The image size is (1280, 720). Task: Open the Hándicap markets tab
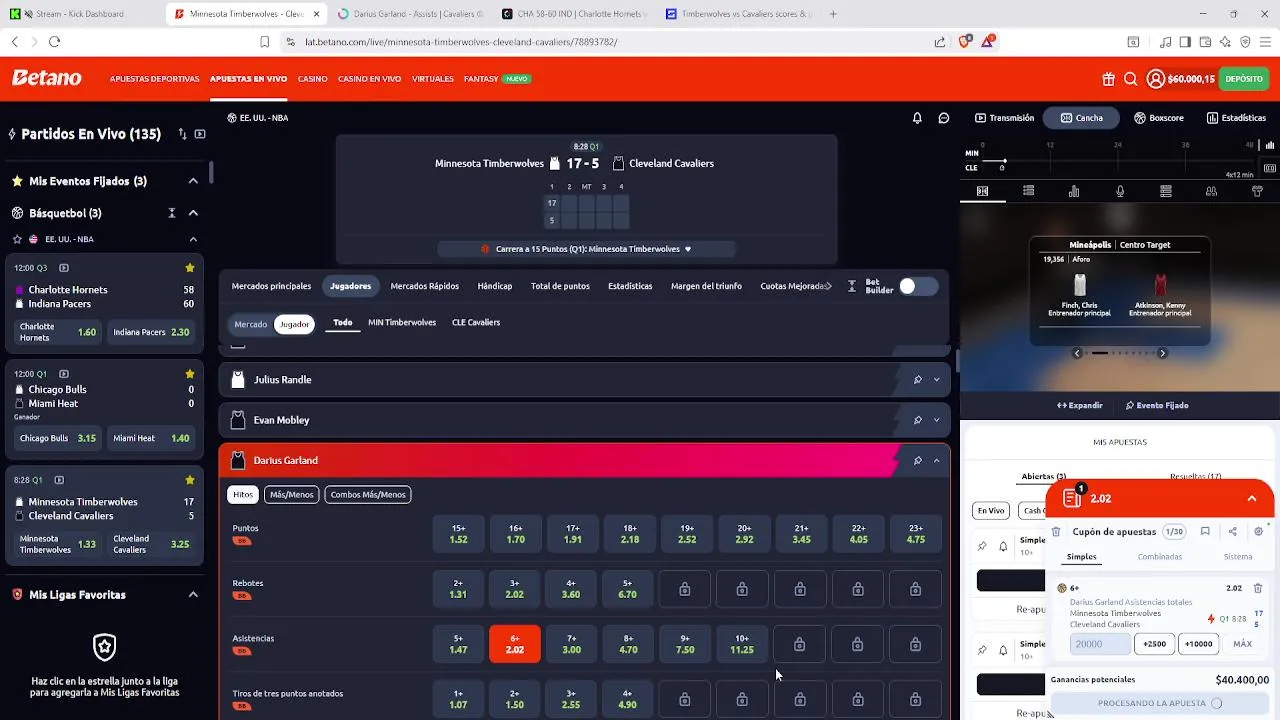pyautogui.click(x=495, y=286)
